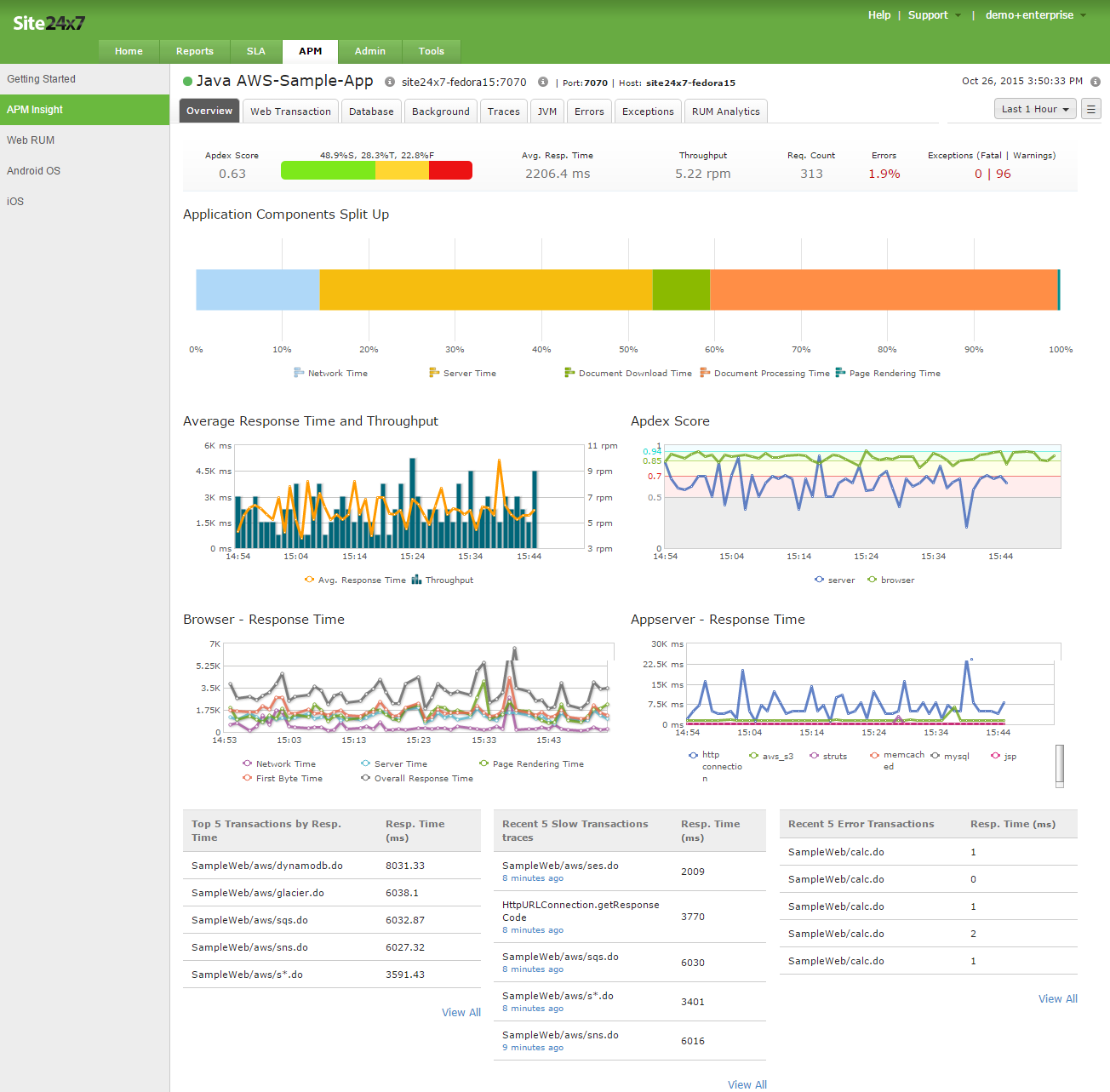This screenshot has height=1092, width=1110.
Task: Open the Reports main navigation tab
Action: (x=194, y=51)
